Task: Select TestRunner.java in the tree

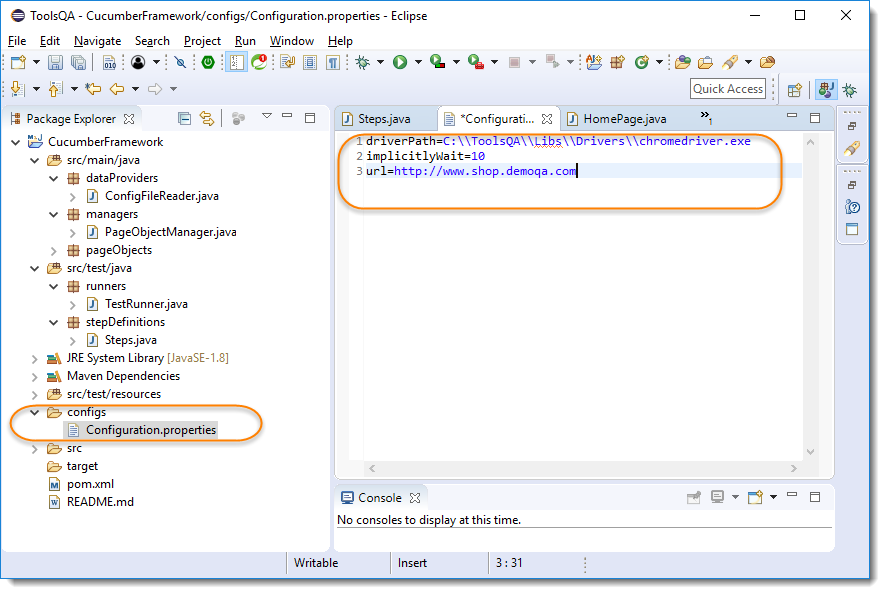Action: coord(145,304)
